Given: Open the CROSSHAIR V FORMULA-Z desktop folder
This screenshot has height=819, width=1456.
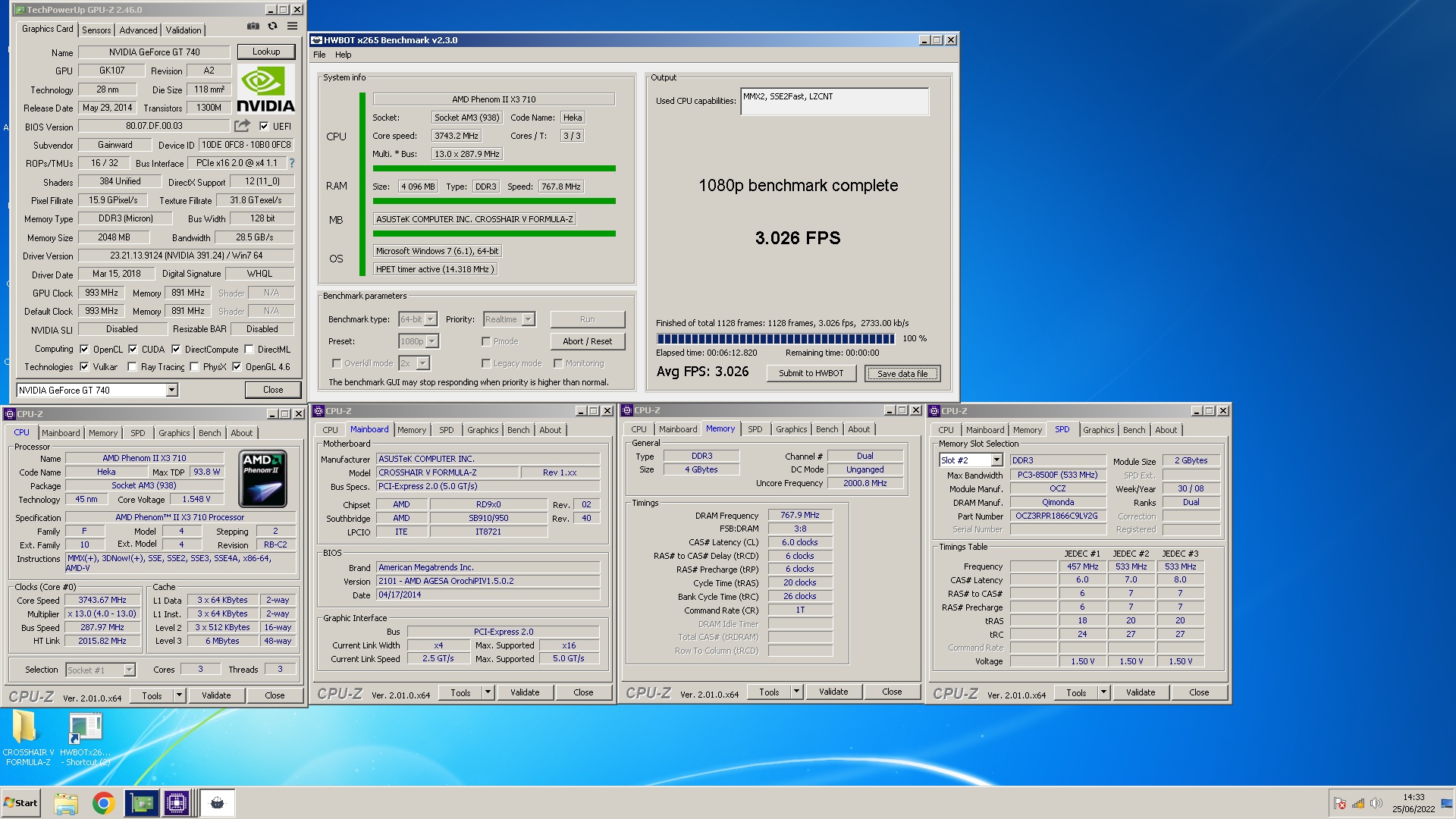Looking at the screenshot, I should (27, 738).
